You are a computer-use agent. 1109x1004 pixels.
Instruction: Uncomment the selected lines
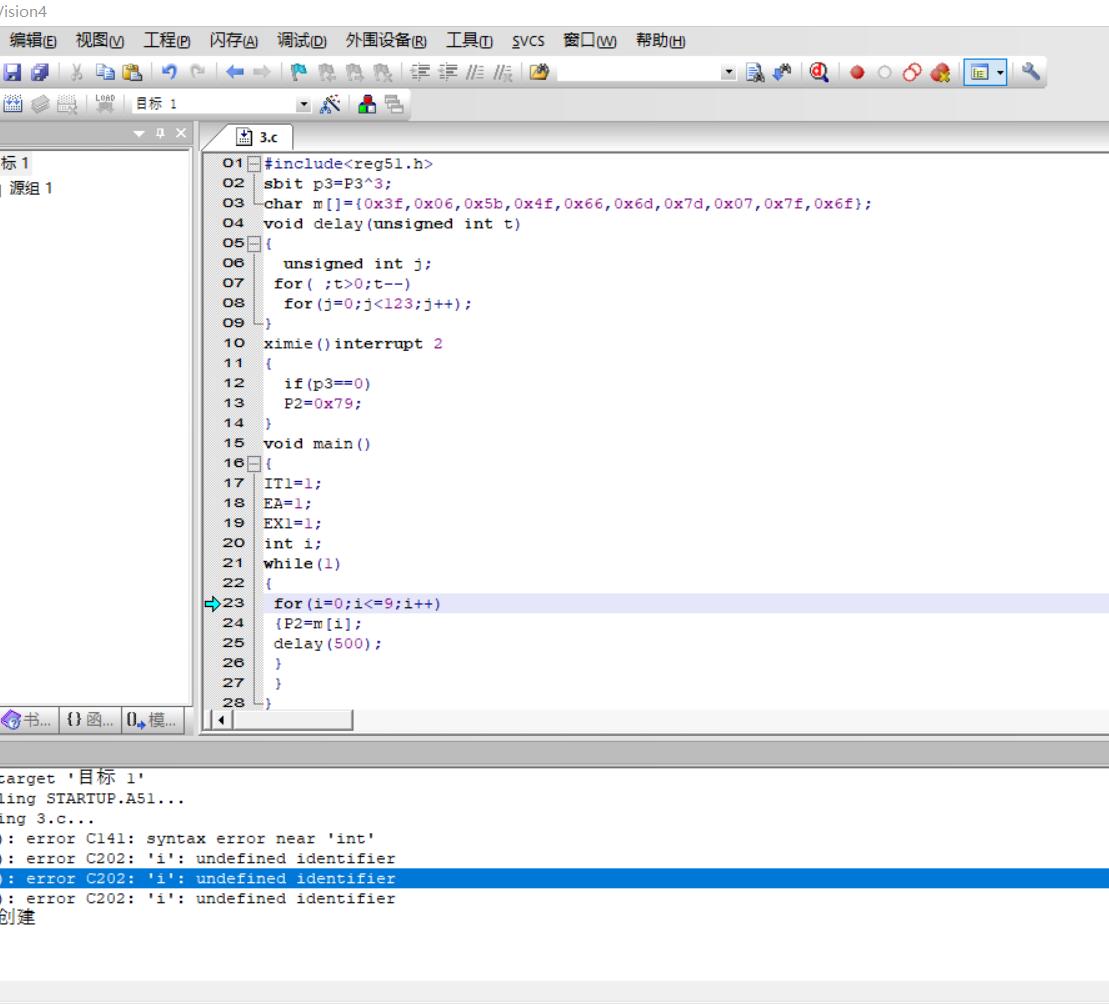503,72
